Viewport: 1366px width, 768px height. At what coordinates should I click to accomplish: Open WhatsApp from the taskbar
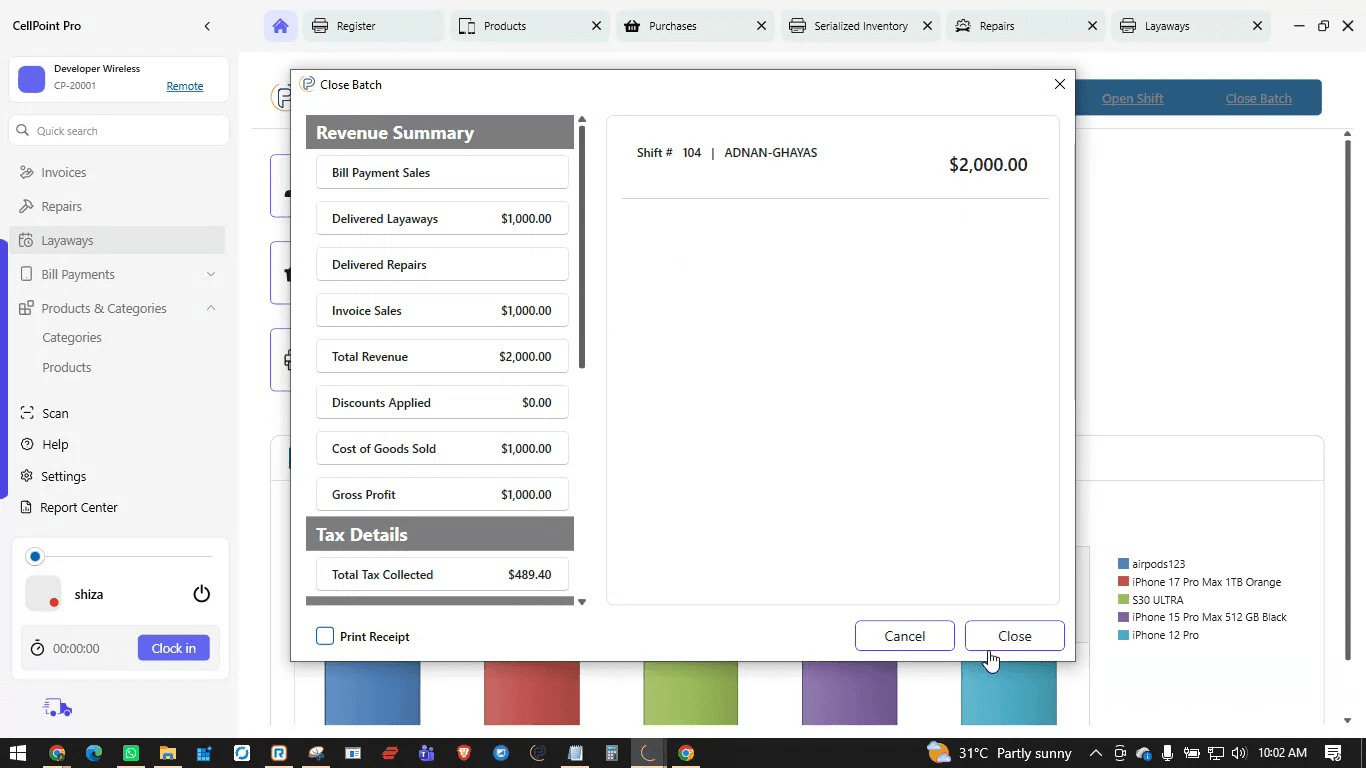tap(131, 753)
